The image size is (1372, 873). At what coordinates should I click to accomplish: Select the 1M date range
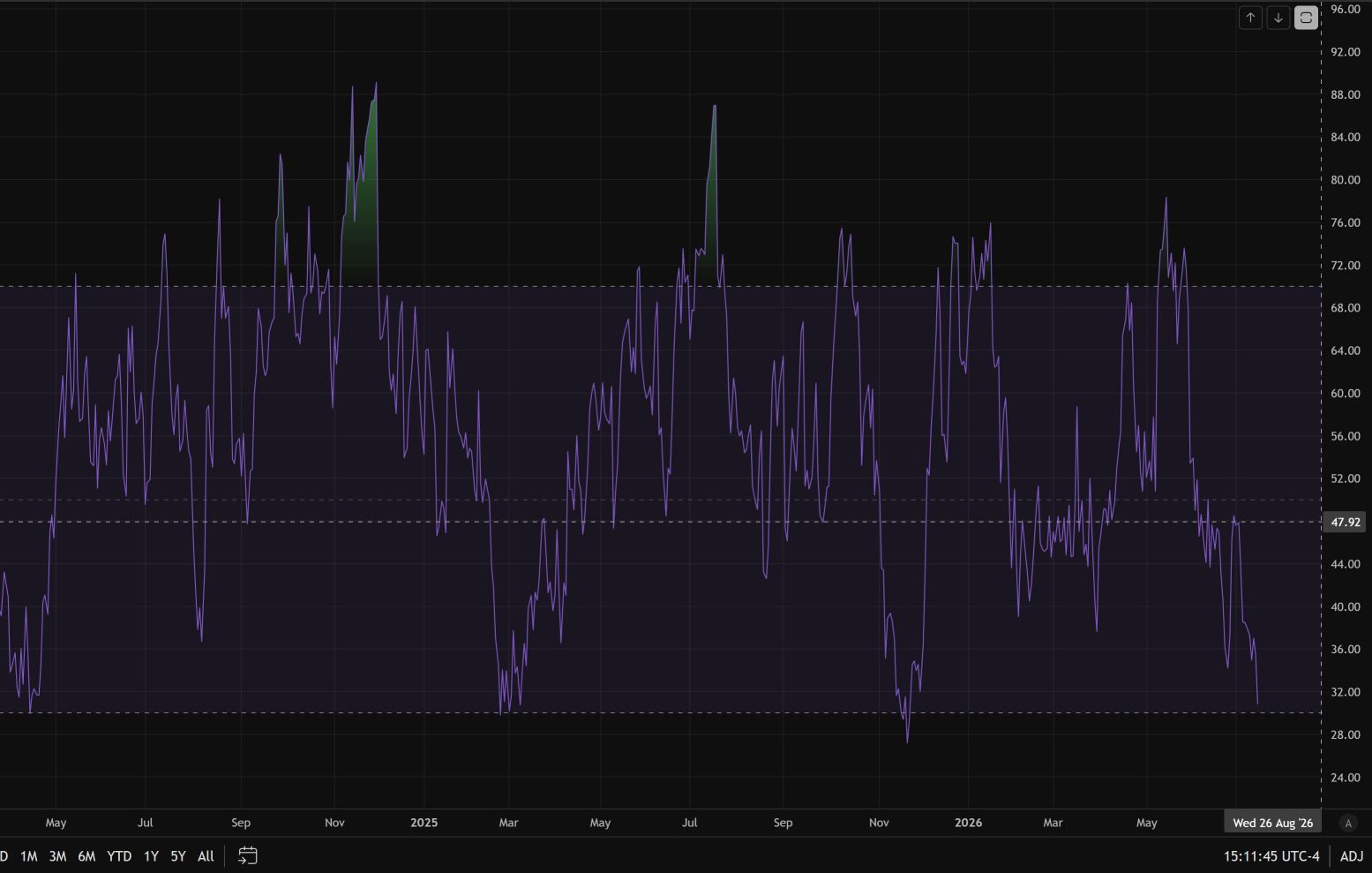(29, 856)
